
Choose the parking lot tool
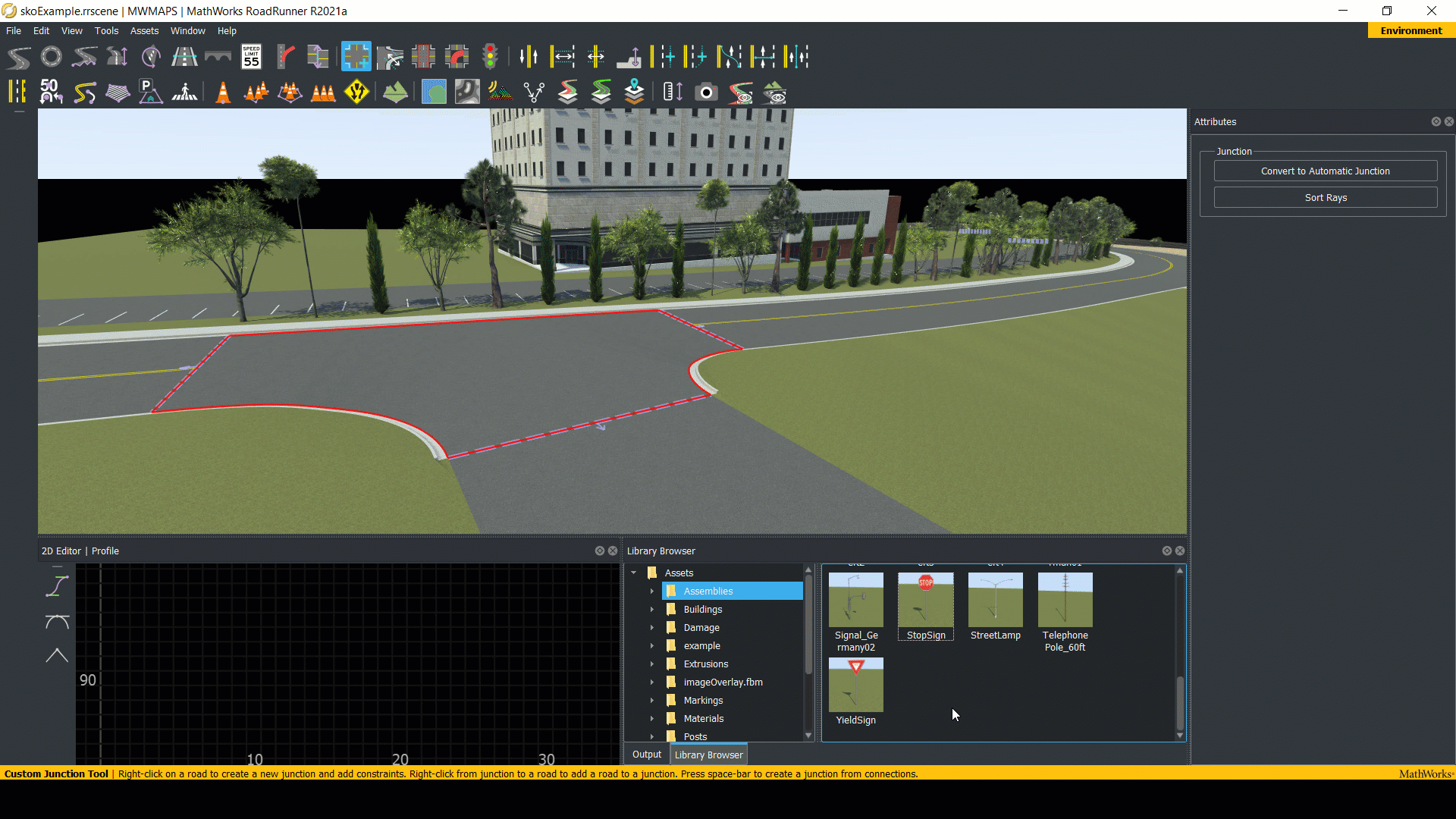[x=150, y=93]
